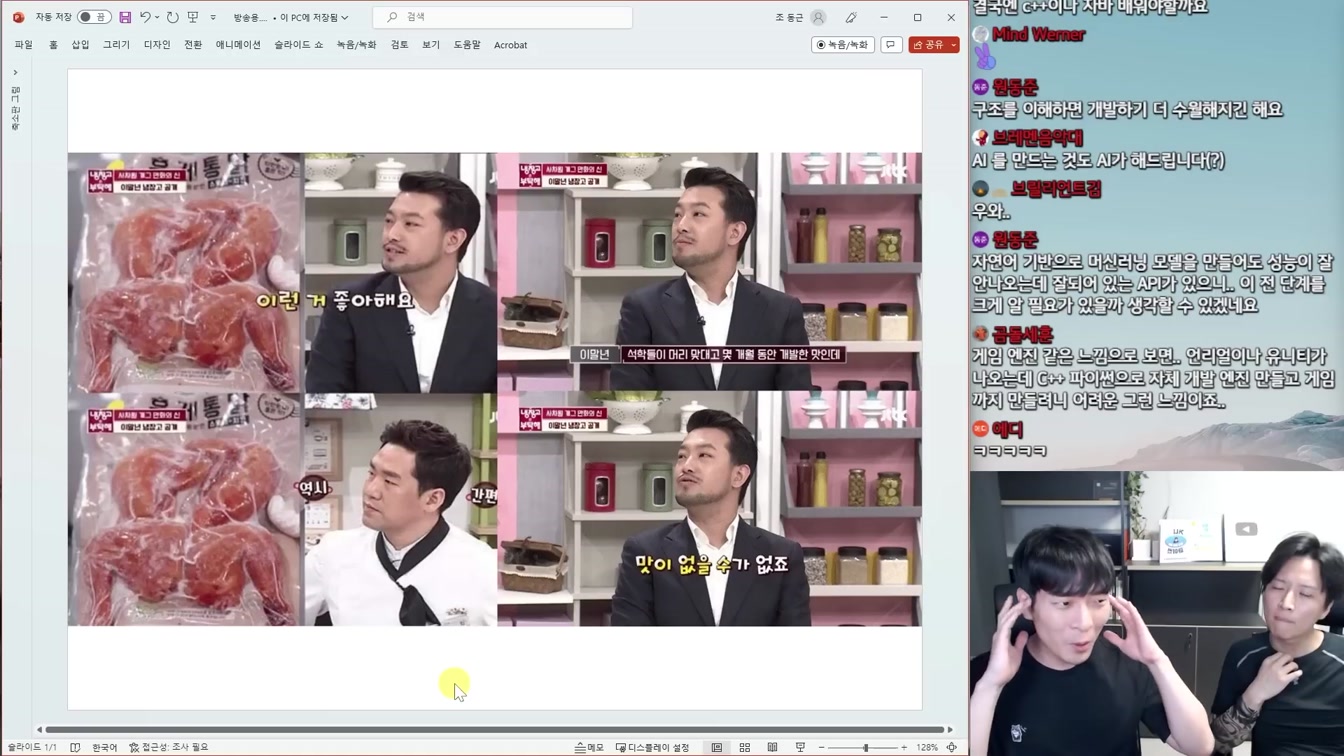Switch to the 전환 ribbon tab
The height and width of the screenshot is (756, 1344).
(x=193, y=45)
